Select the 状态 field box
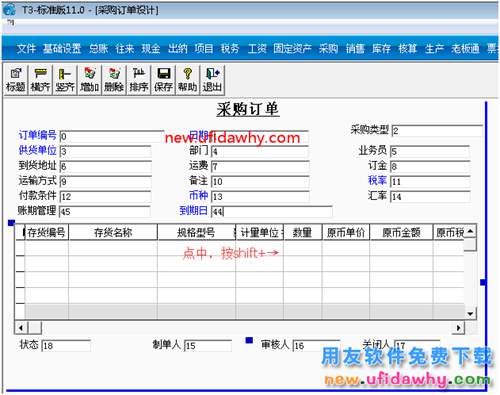Viewport: 500px width, 395px height. (66, 345)
